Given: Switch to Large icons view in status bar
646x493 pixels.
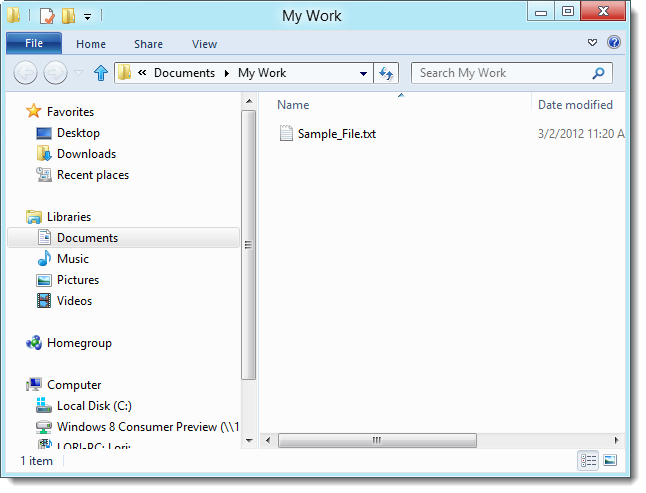Looking at the screenshot, I should tap(610, 460).
